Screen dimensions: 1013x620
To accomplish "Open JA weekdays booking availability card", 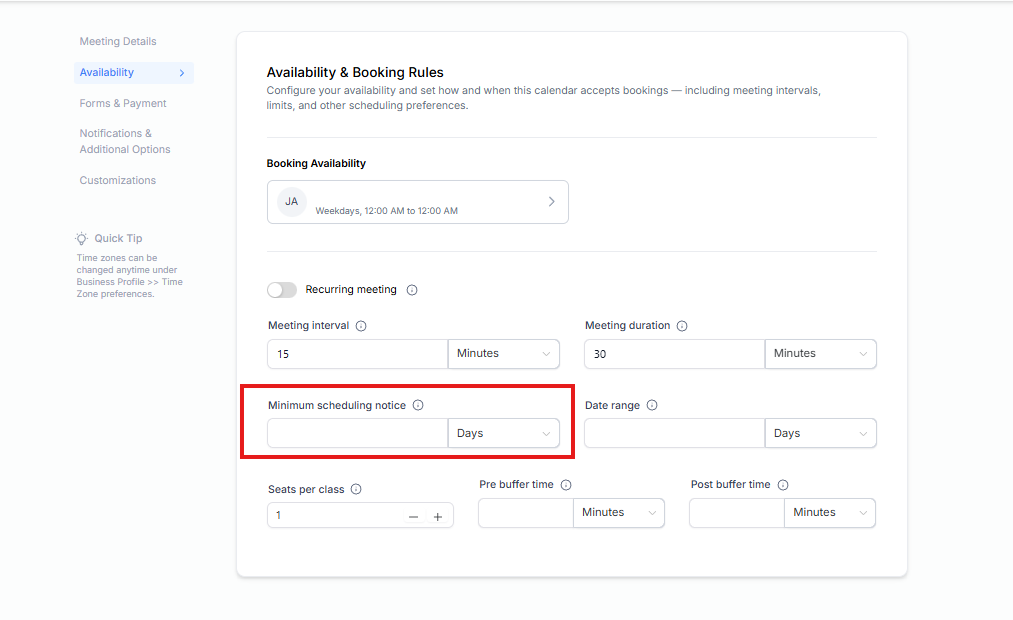I will click(417, 202).
